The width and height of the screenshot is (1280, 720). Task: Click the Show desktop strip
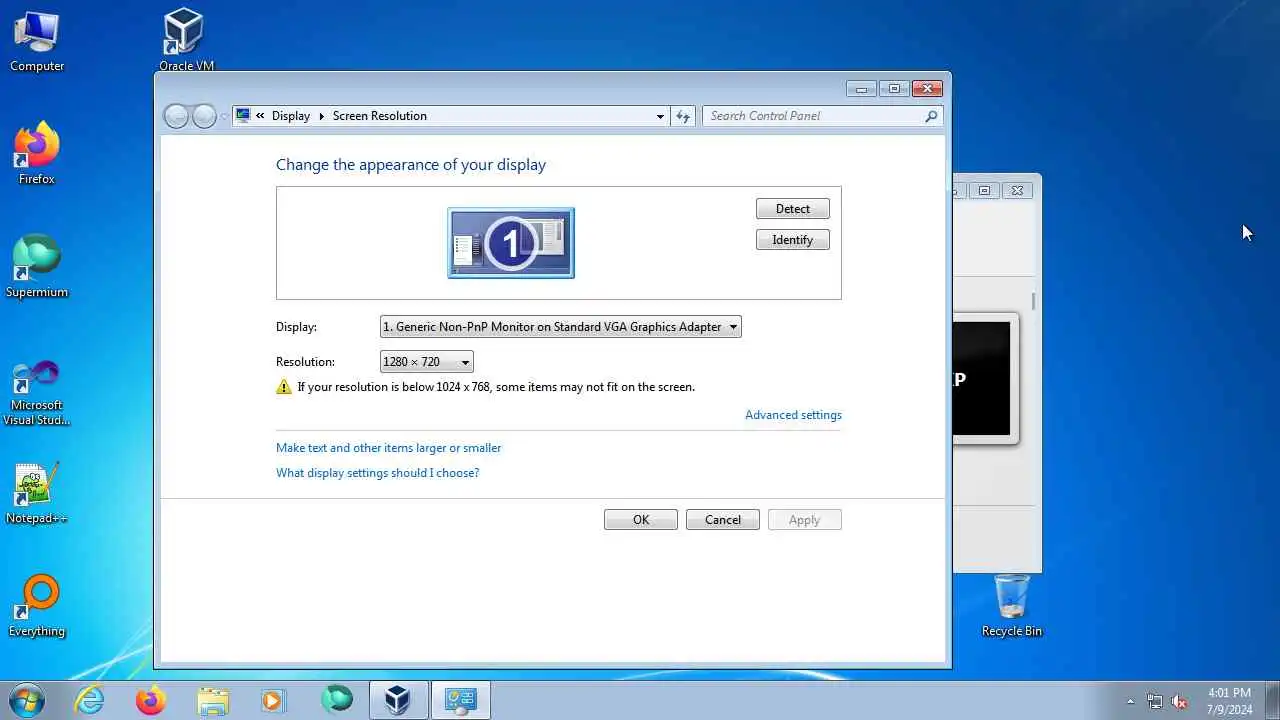[1273, 700]
